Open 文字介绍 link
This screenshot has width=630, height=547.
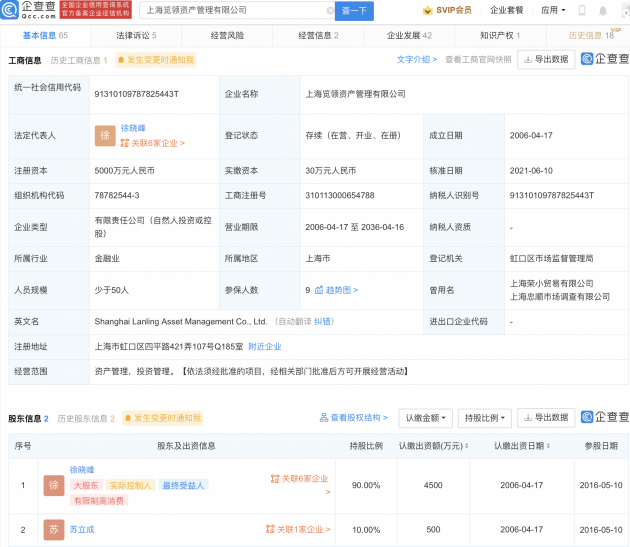point(417,59)
